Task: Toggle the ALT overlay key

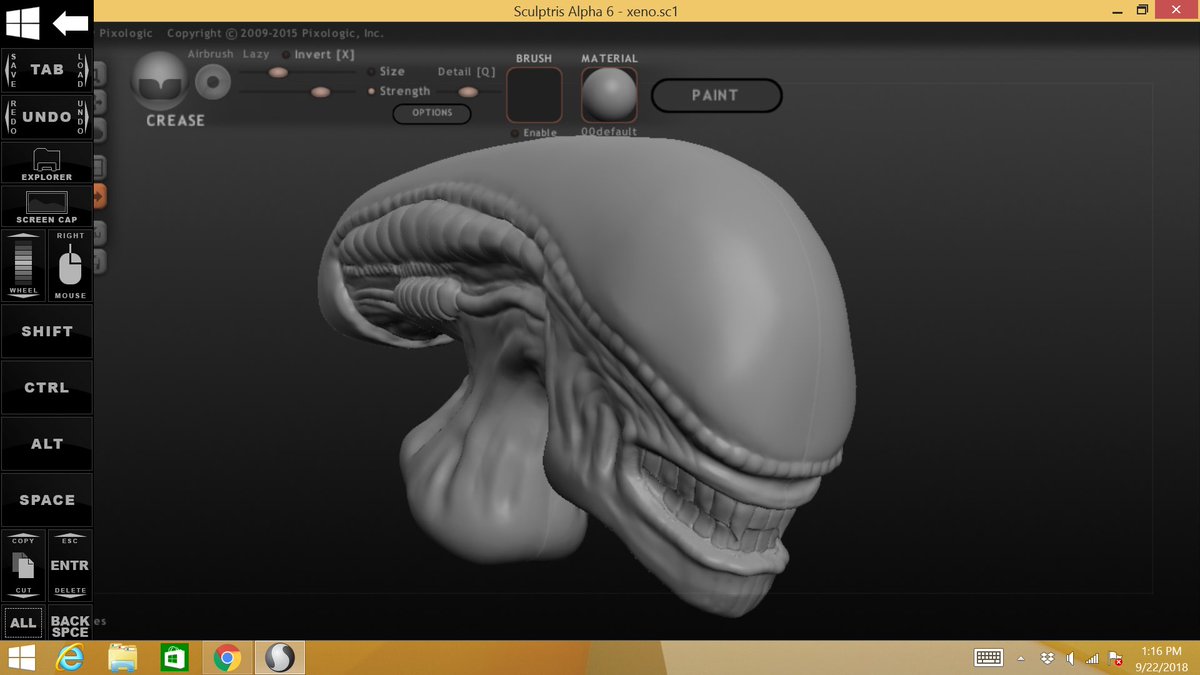Action: pyautogui.click(x=47, y=444)
